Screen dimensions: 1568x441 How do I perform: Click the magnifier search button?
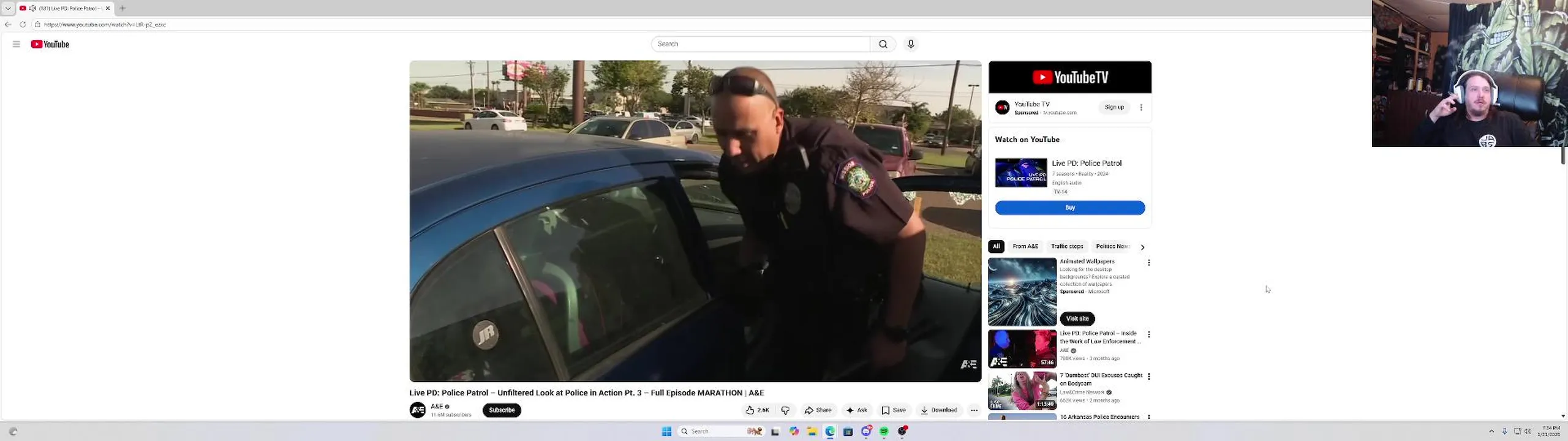tap(883, 44)
